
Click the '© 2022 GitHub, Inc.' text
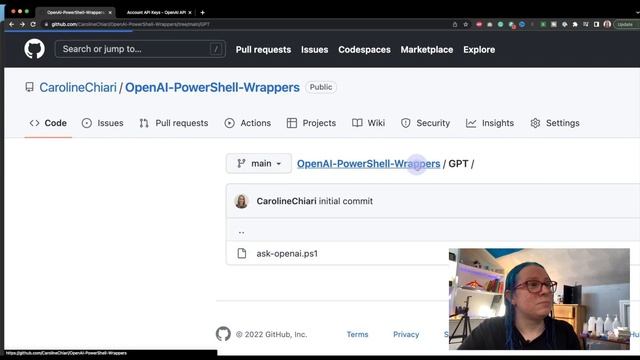tap(271, 334)
